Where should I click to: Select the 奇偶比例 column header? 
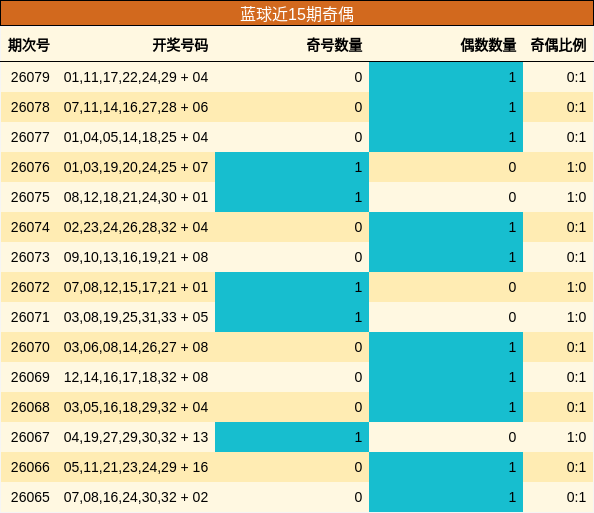(558, 45)
